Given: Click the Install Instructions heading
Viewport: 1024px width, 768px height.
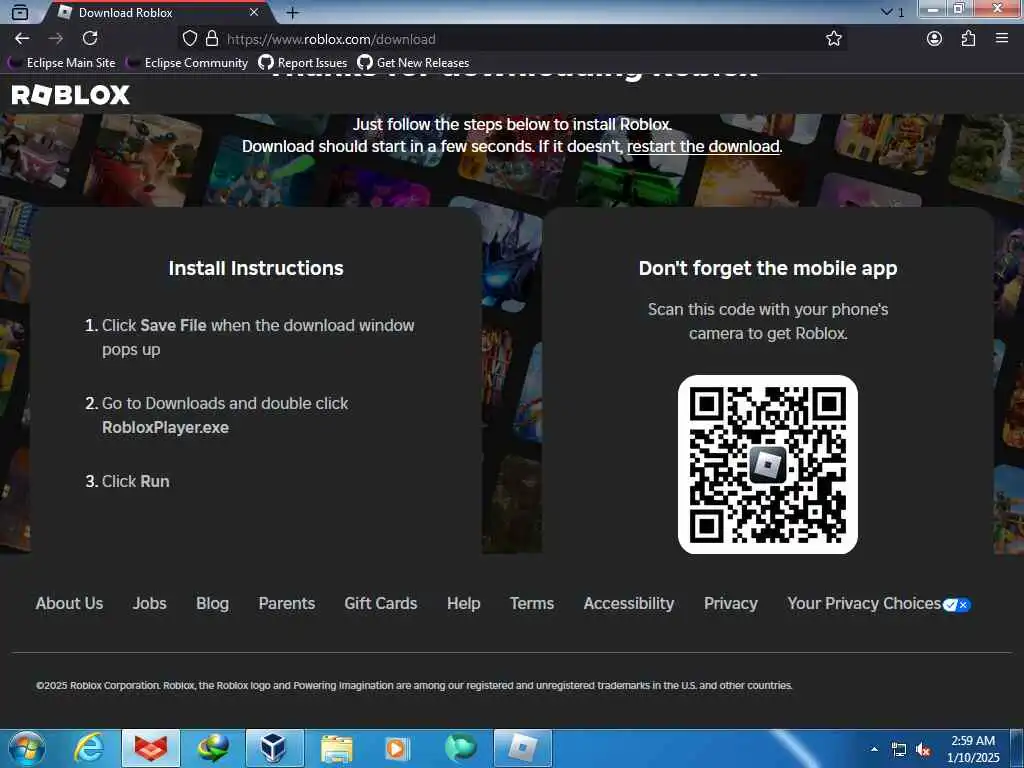Looking at the screenshot, I should pos(256,268).
